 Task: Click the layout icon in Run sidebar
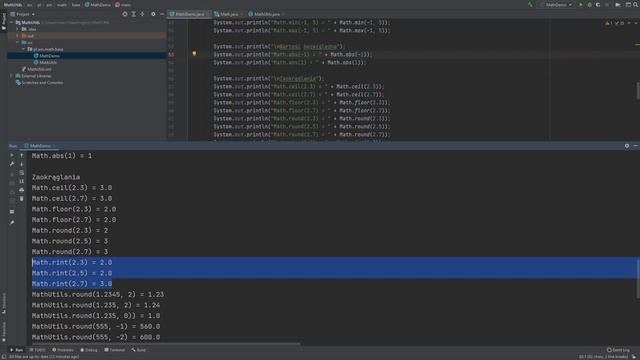(12, 212)
